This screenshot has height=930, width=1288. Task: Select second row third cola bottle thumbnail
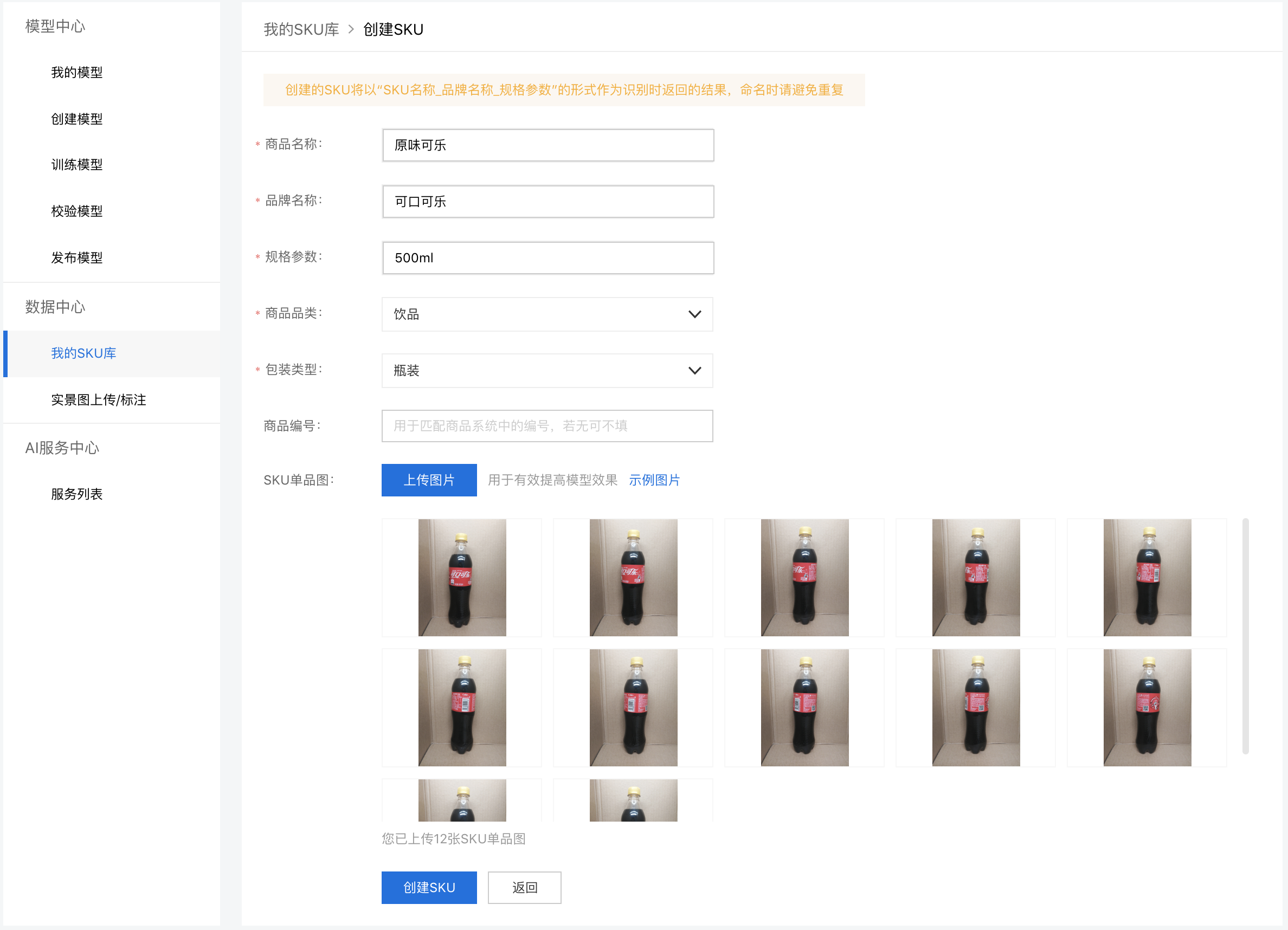click(804, 707)
